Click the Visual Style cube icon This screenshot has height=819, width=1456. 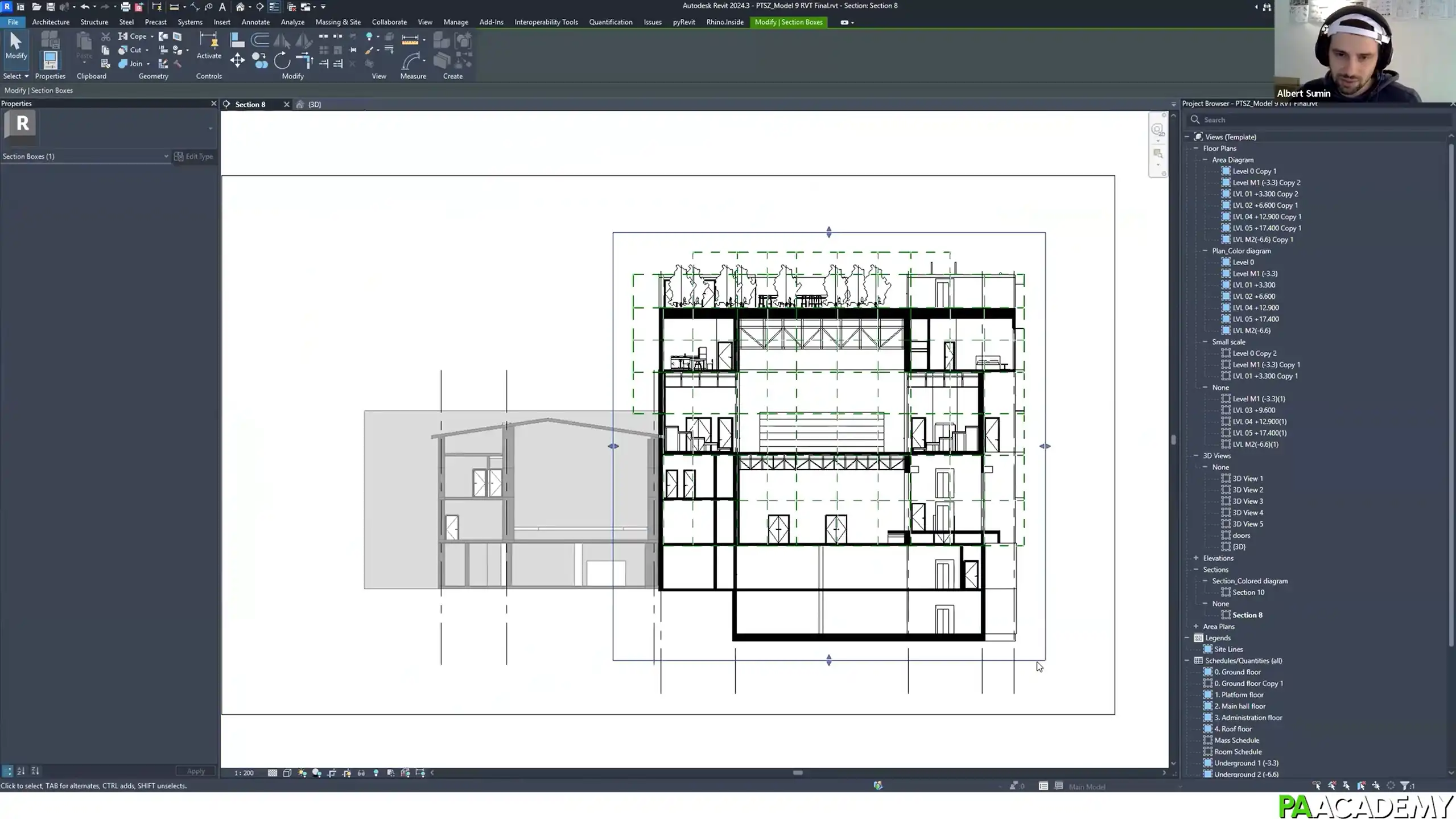click(287, 773)
